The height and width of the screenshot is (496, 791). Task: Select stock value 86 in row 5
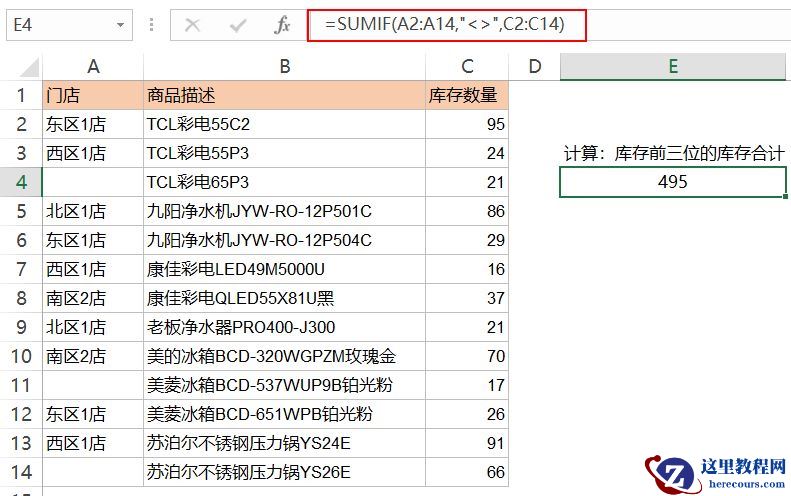(467, 211)
